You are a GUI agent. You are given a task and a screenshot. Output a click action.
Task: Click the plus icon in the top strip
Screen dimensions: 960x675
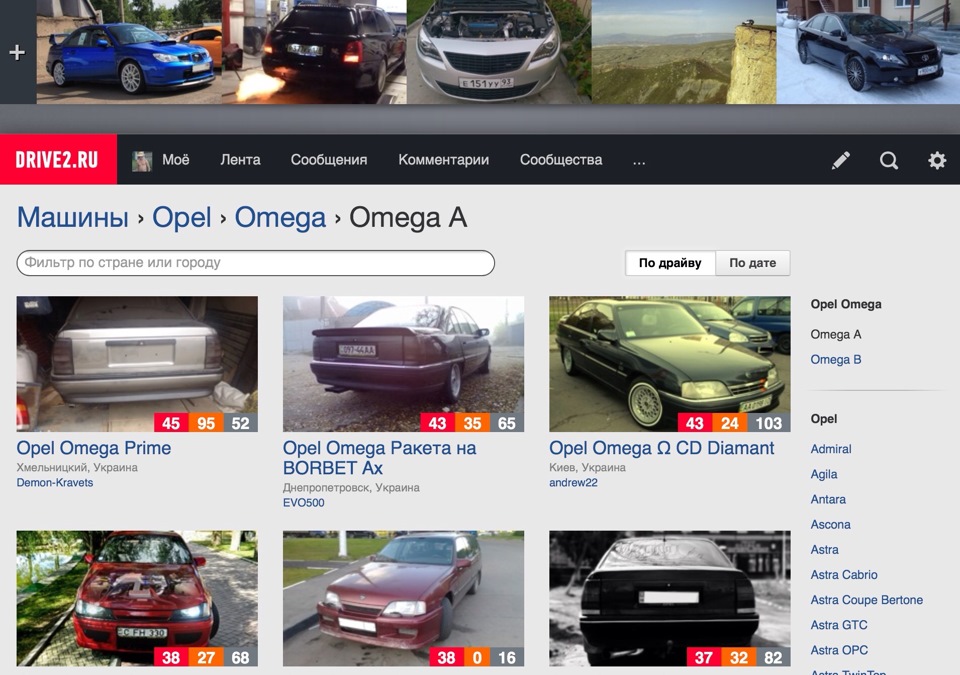(x=17, y=53)
